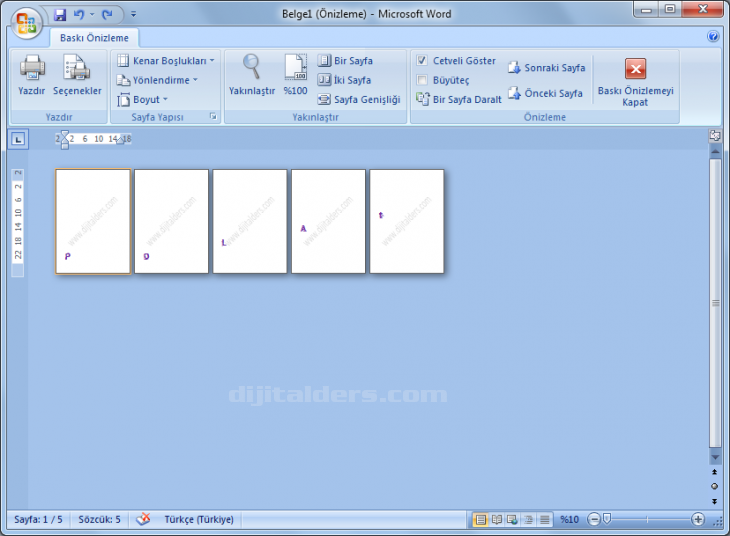The image size is (730, 536).
Task: Undo the last action
Action: click(79, 14)
